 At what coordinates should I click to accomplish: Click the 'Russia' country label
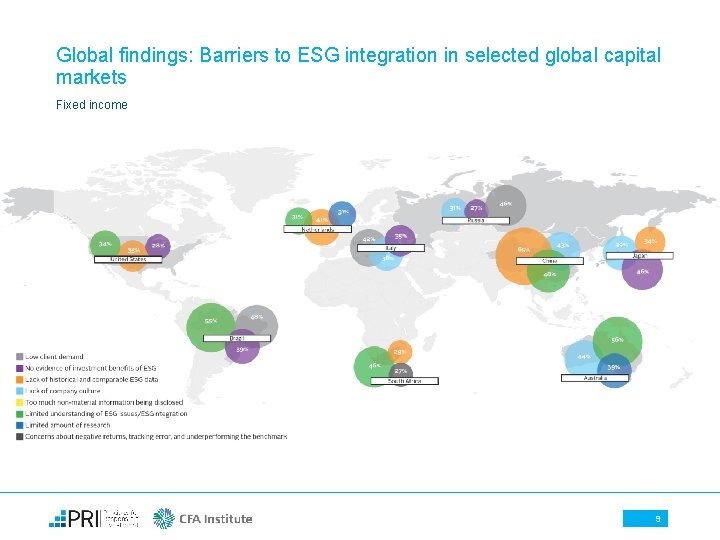pyautogui.click(x=476, y=220)
